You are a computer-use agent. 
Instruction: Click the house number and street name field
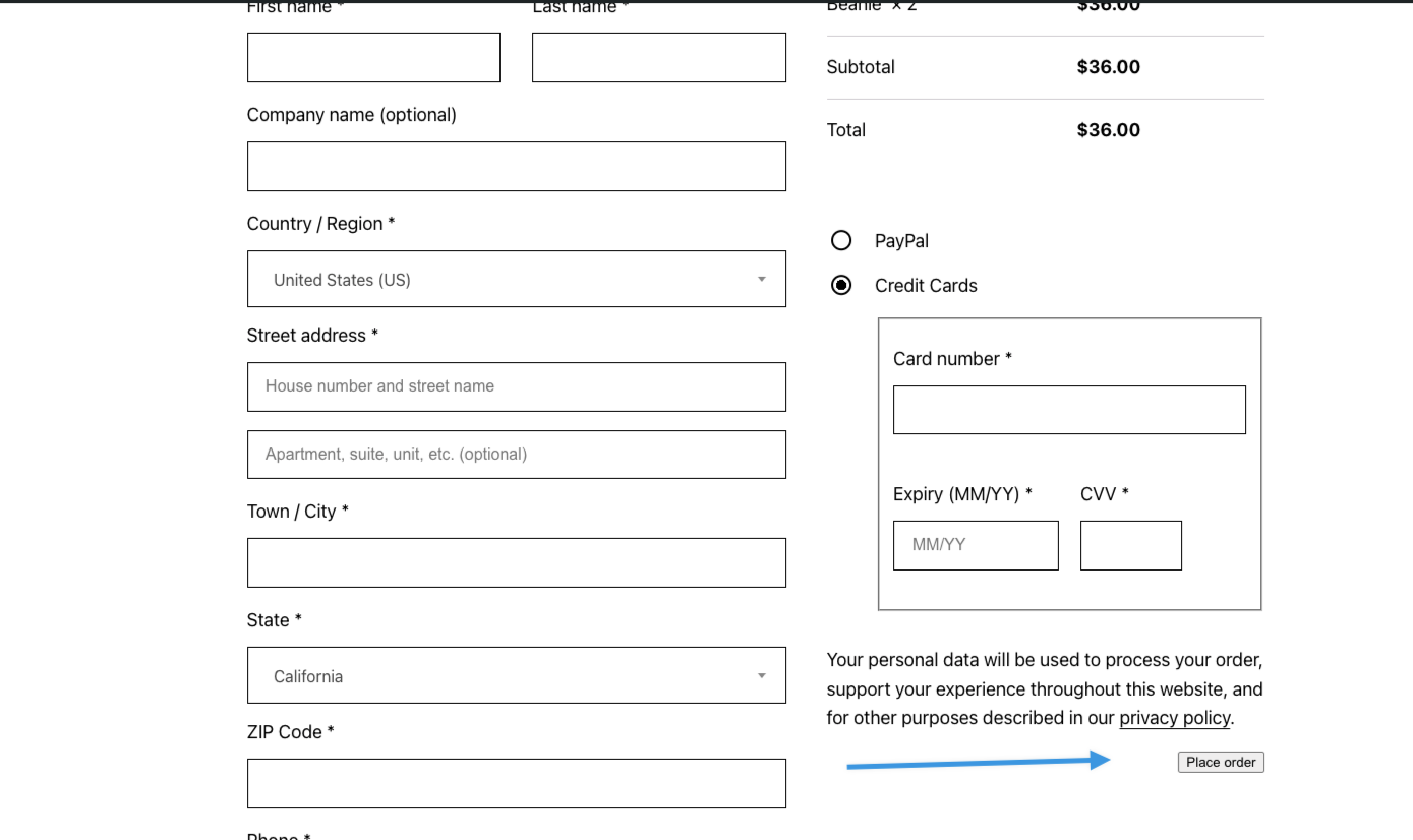(x=516, y=386)
